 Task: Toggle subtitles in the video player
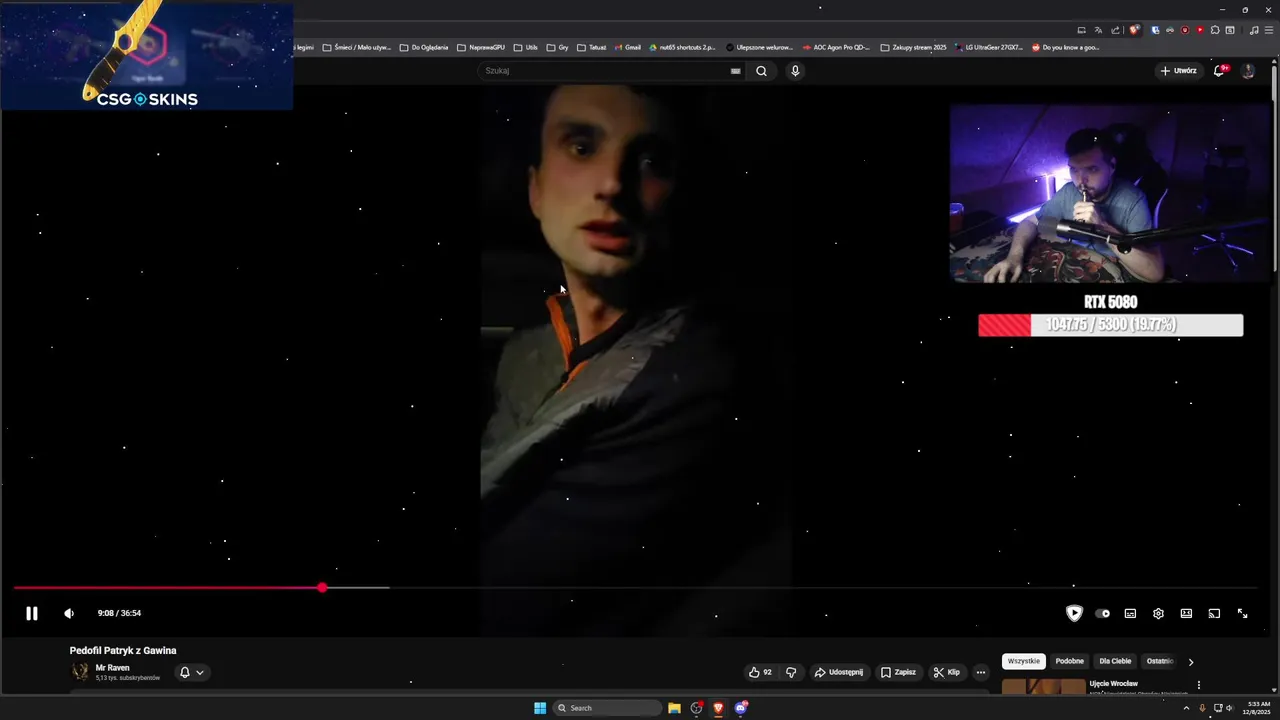[x=1130, y=613]
